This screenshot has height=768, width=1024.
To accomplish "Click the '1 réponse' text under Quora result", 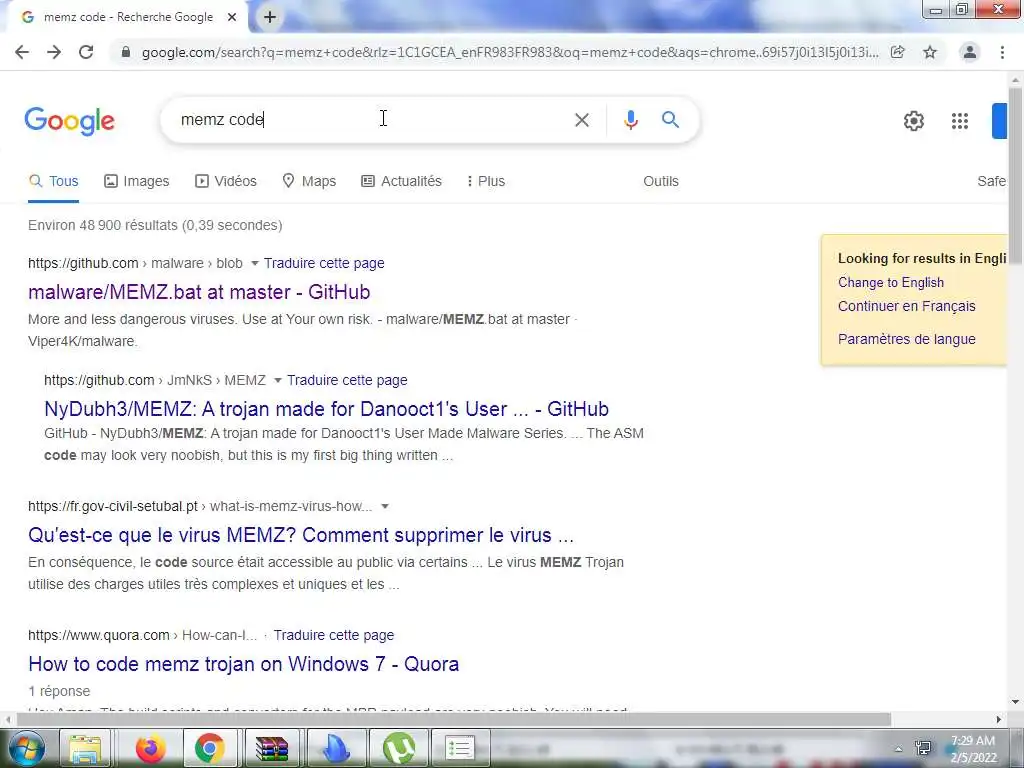I will point(59,691).
